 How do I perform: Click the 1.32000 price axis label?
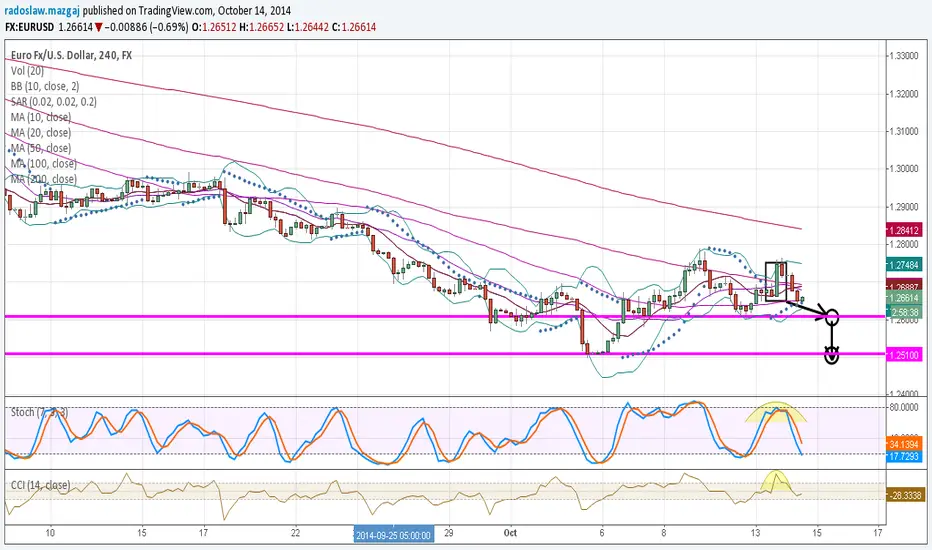[x=903, y=93]
